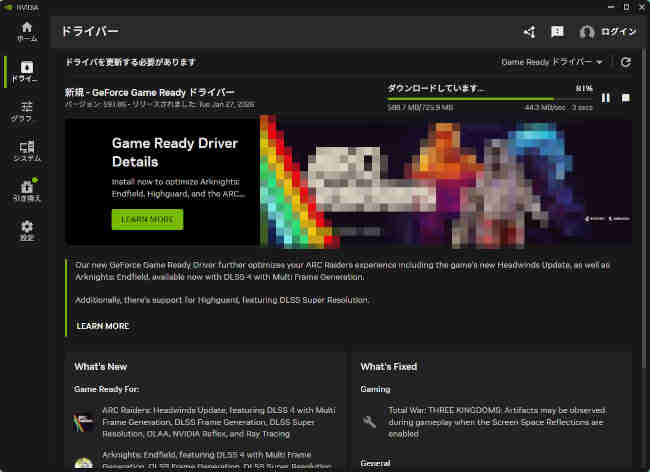This screenshot has width=650, height=472.
Task: Select the Drivers sidebar icon
Action: coord(27,71)
